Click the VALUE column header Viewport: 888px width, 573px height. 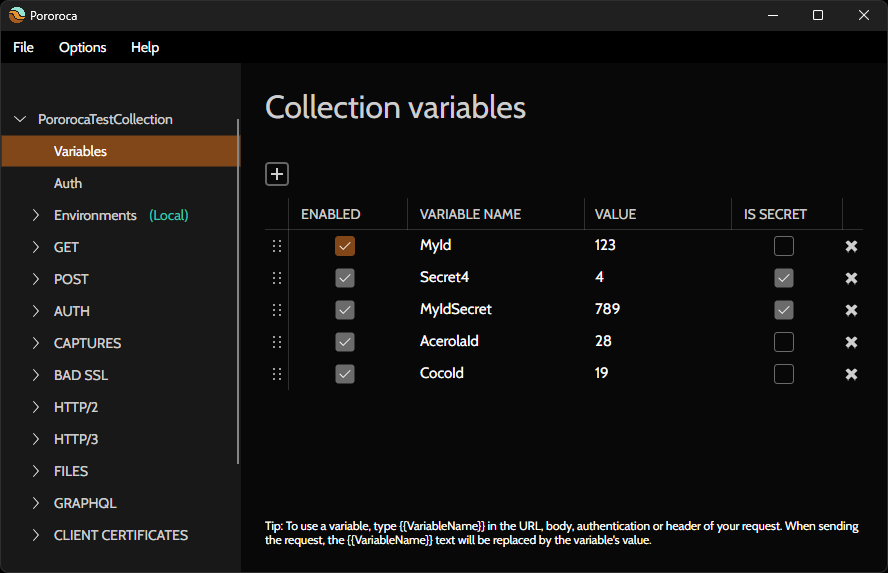tap(615, 214)
